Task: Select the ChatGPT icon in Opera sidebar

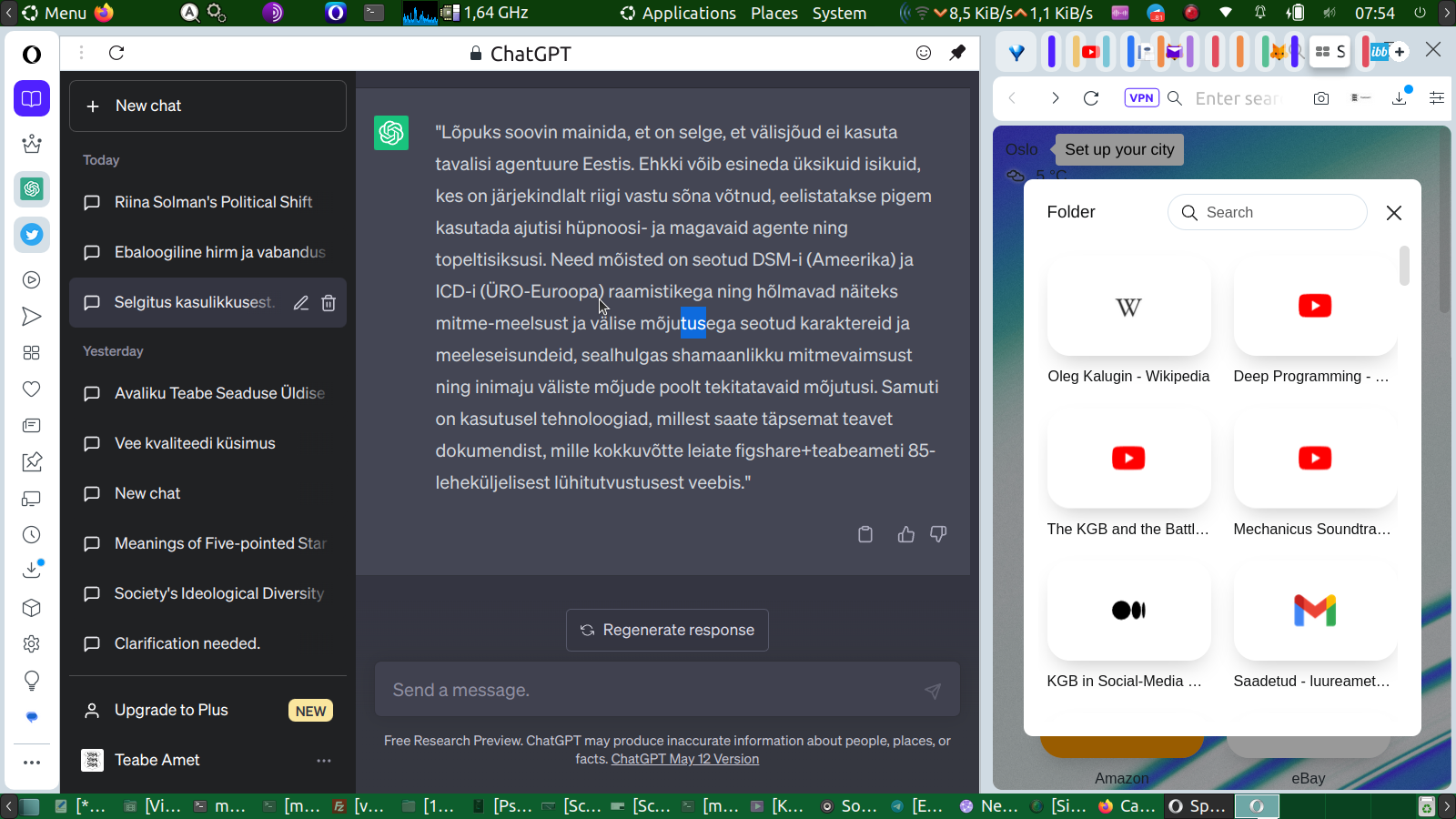Action: (x=32, y=189)
